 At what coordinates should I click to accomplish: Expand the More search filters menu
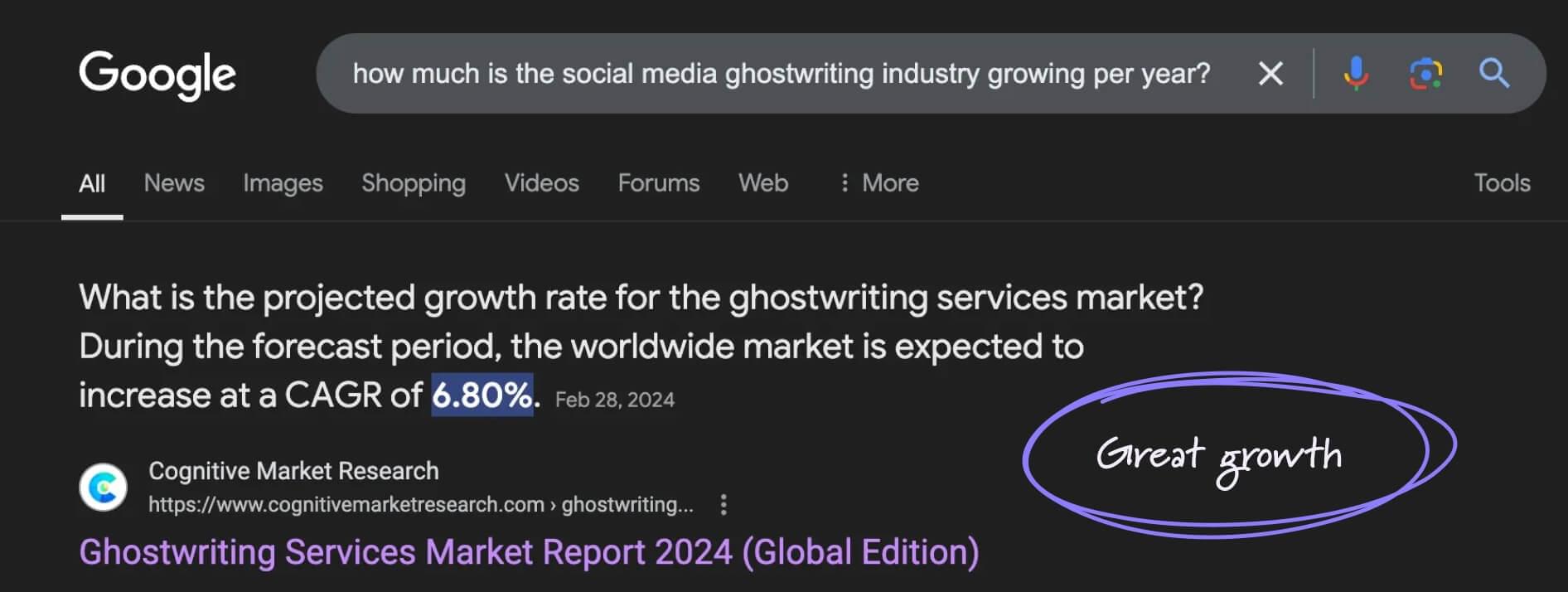(x=879, y=183)
